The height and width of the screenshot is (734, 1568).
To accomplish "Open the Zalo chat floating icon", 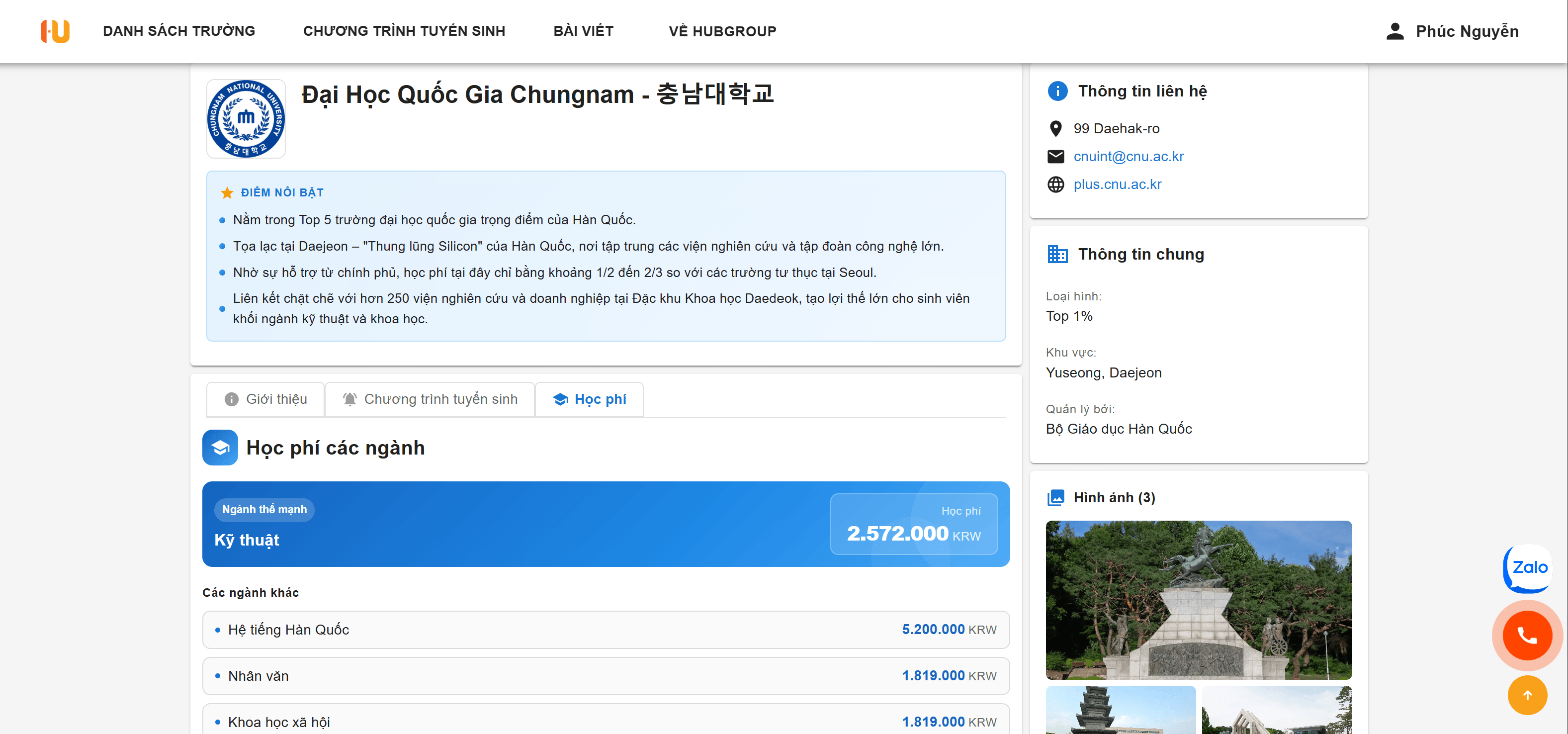I will point(1528,568).
